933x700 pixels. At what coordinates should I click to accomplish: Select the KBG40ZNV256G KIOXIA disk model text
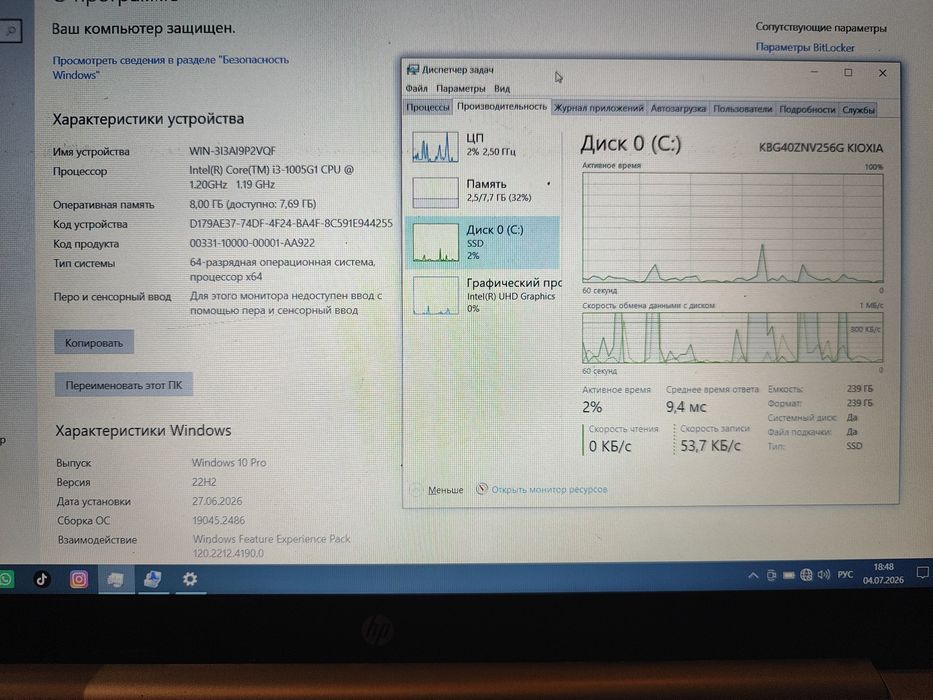point(821,148)
